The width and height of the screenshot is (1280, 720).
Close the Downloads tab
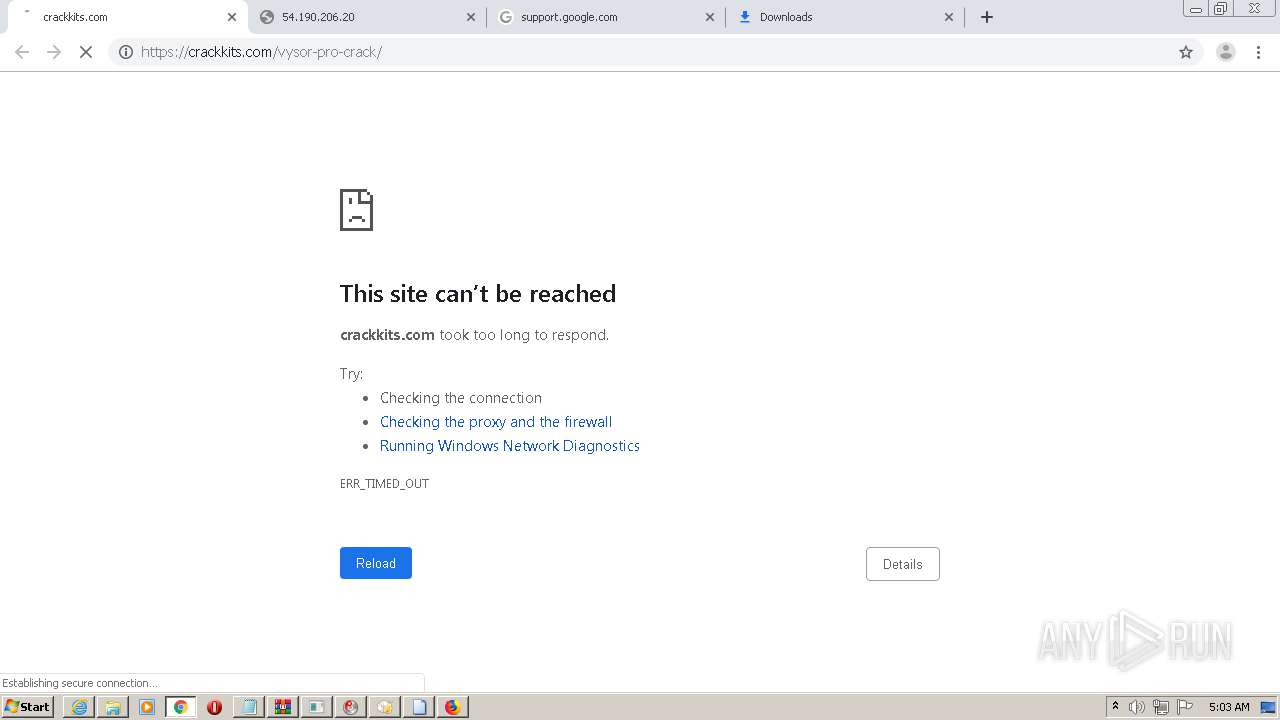[x=949, y=17]
